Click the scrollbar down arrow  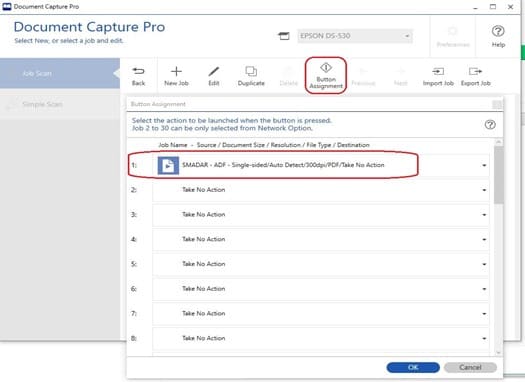coord(499,353)
